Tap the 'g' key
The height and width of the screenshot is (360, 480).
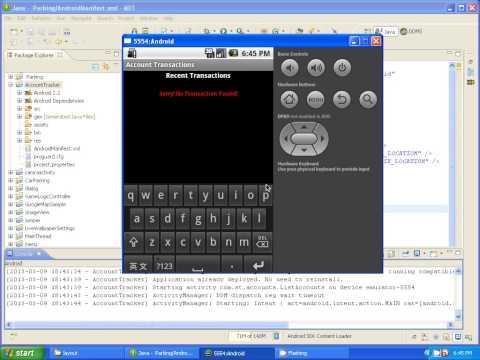coord(198,219)
